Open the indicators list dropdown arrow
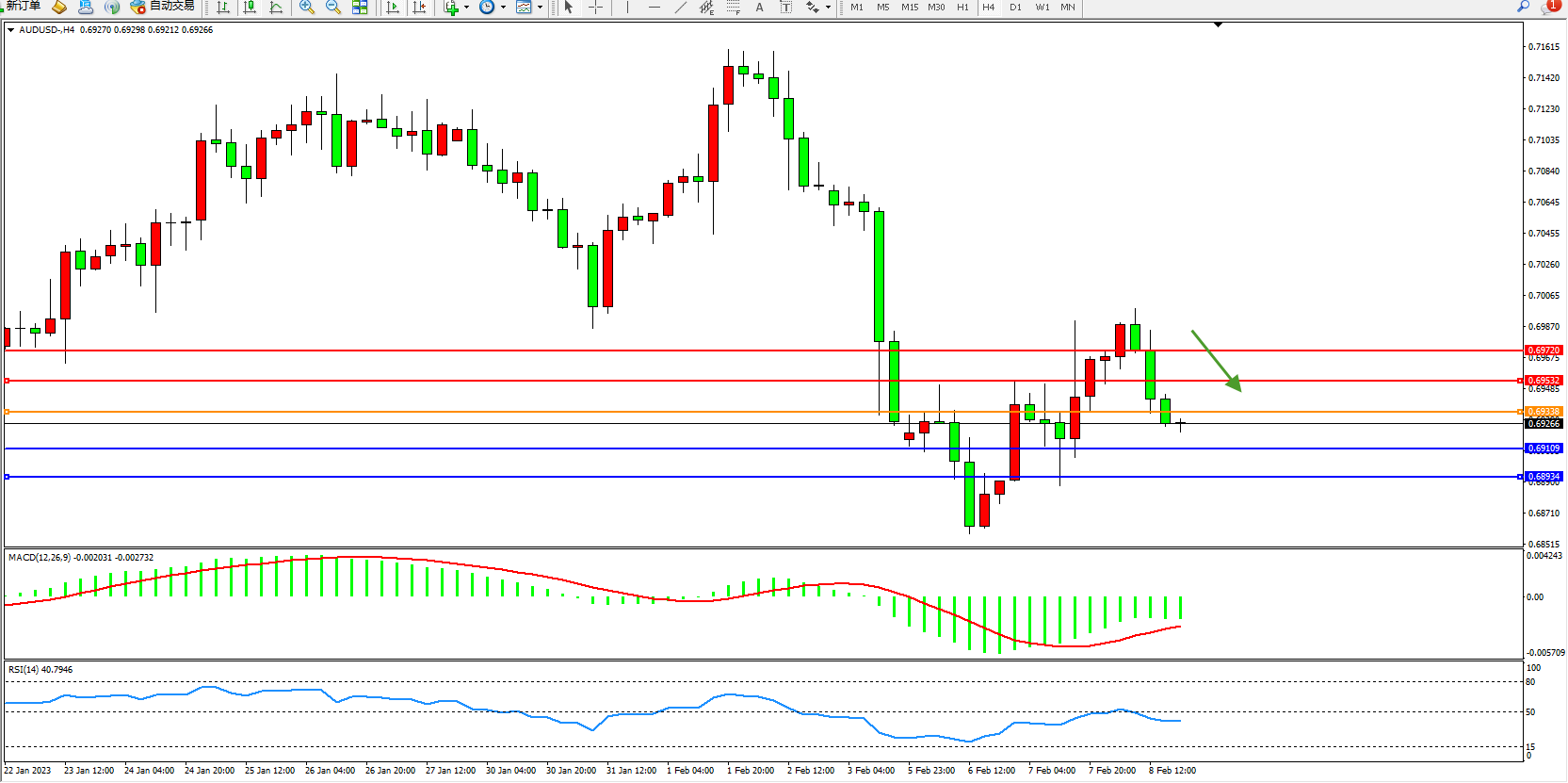Viewport: 1568px width, 783px height. (466, 8)
